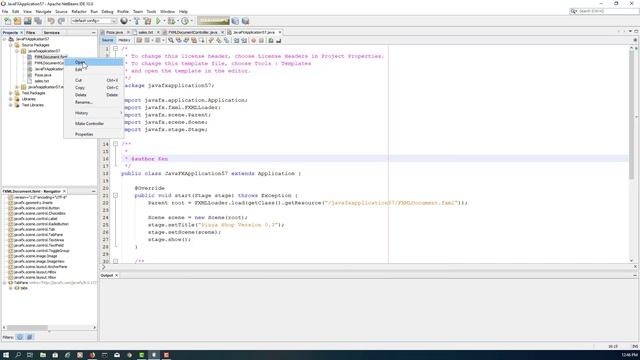Click the Redo toolbar icon
This screenshot has height=360, width=640.
61,21
